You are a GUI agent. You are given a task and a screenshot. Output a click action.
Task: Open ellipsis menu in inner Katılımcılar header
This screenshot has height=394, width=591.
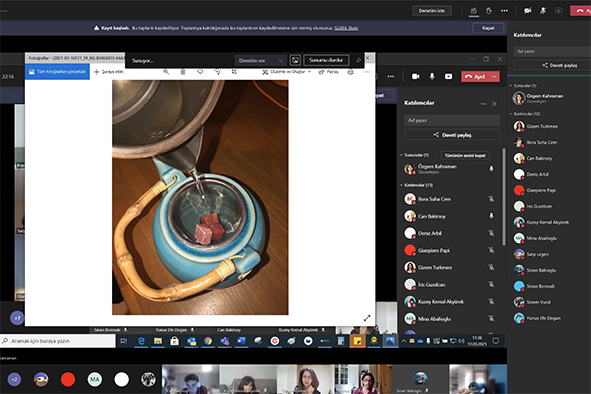483,104
